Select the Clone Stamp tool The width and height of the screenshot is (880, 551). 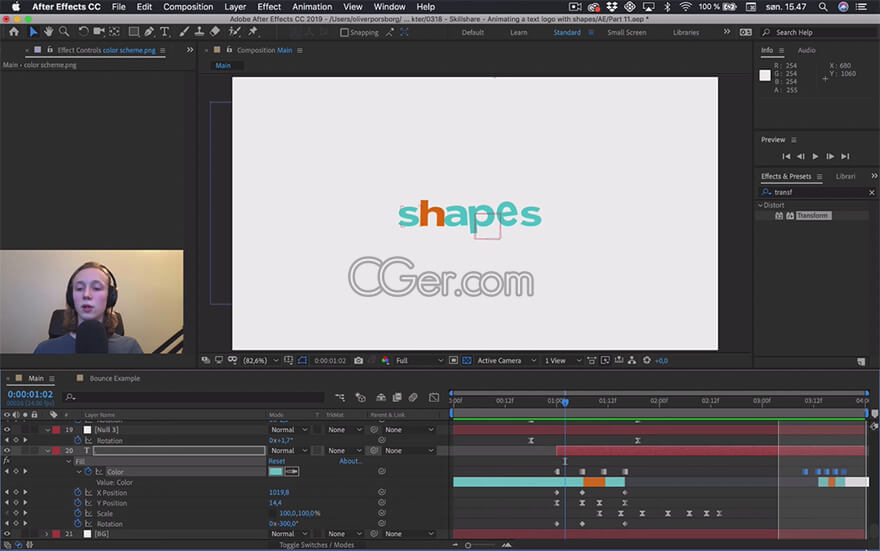199,32
